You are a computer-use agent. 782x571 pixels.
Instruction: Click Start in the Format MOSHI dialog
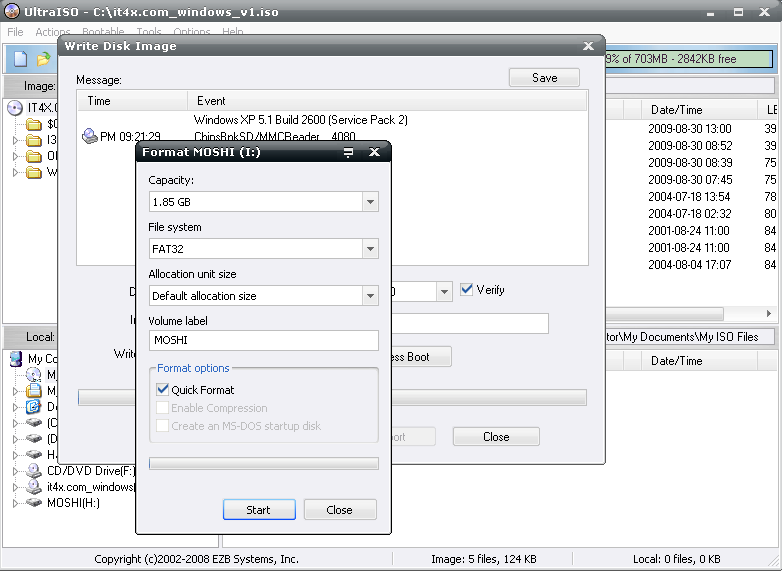tap(259, 510)
